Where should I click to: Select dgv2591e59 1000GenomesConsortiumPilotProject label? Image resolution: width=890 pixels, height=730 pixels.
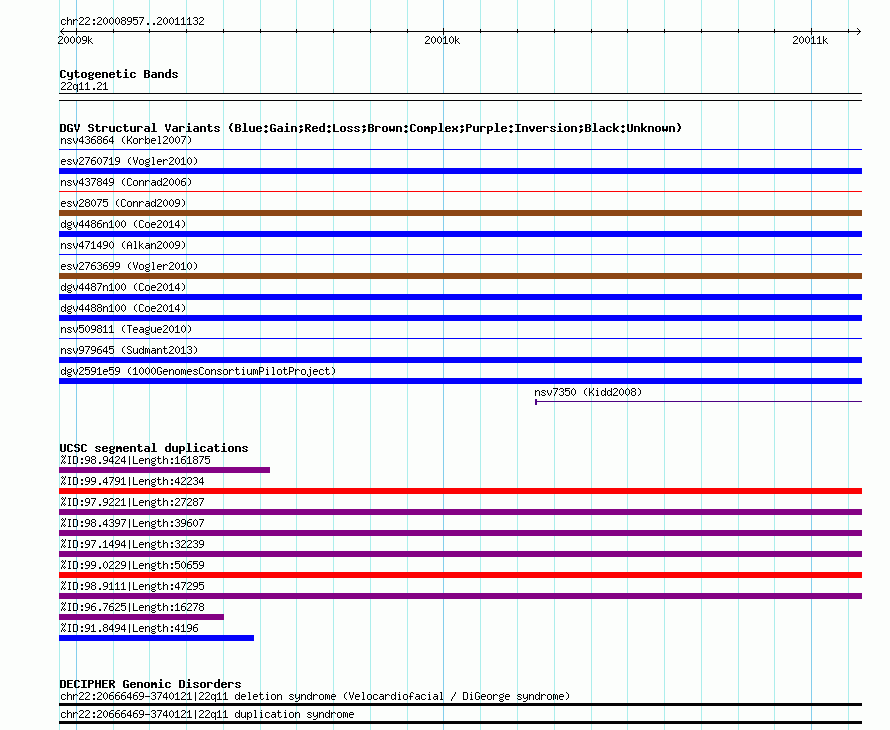pos(198,371)
